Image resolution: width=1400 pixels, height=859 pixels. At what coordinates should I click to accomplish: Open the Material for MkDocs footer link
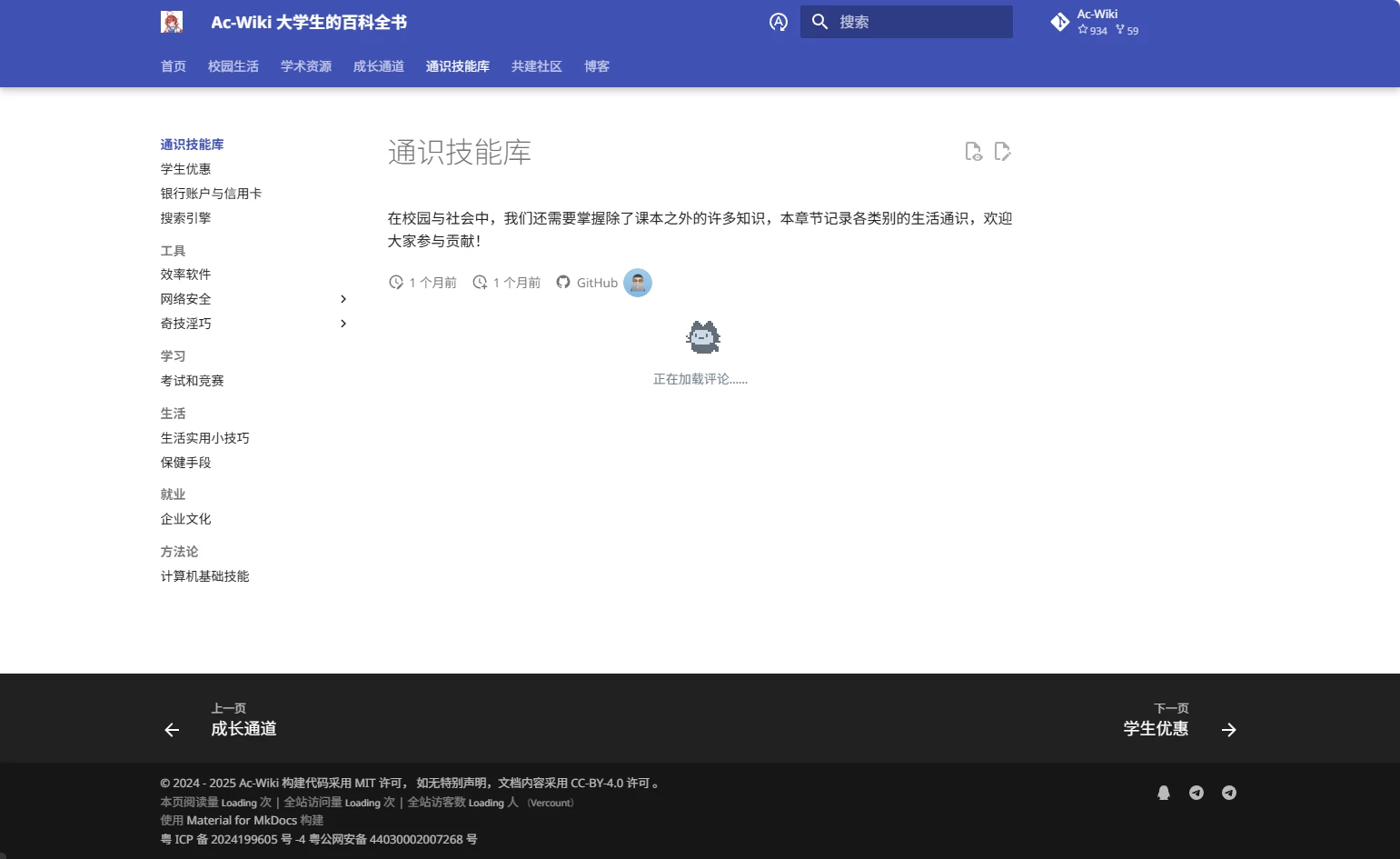[242, 820]
